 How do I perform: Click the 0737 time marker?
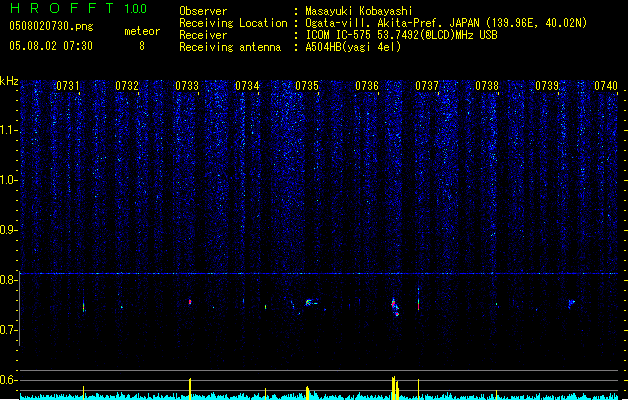pyautogui.click(x=427, y=86)
